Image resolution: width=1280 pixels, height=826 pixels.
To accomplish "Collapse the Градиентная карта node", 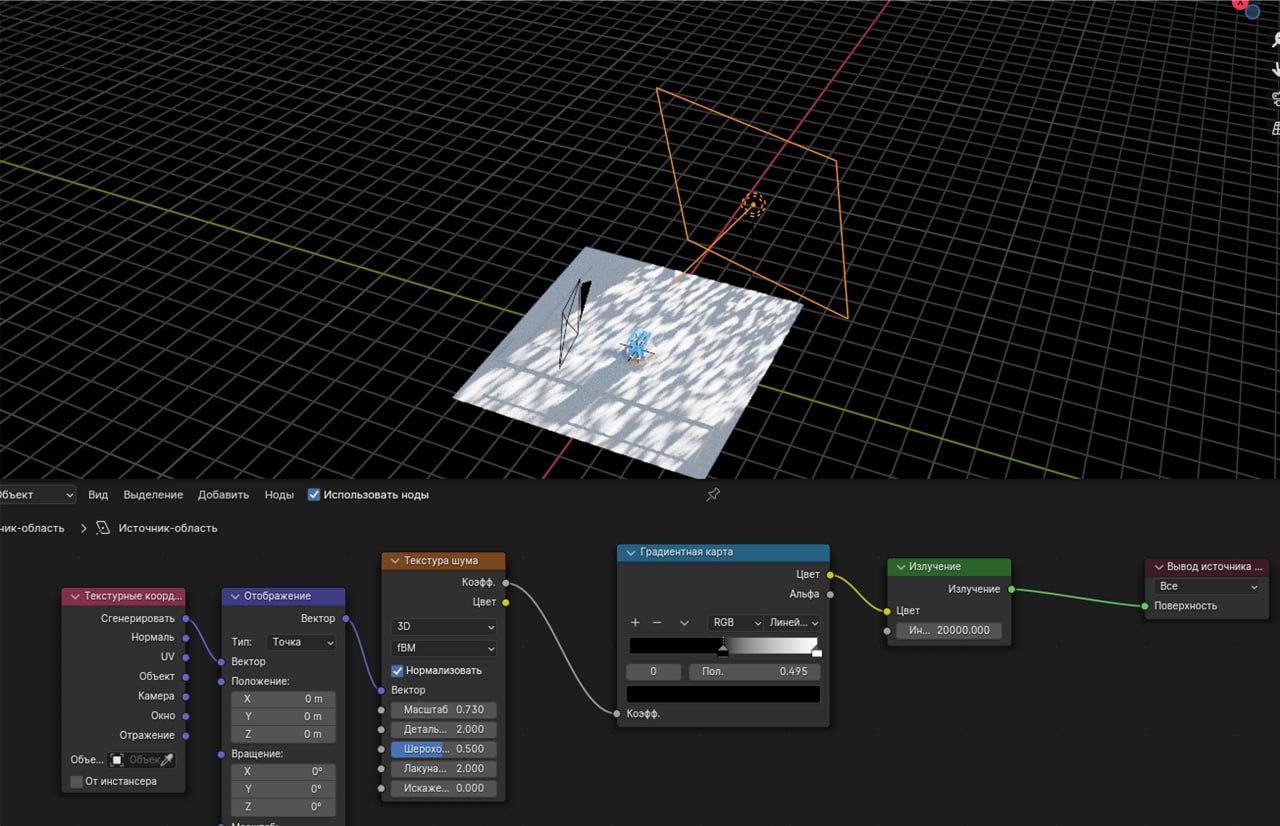I will [x=631, y=552].
